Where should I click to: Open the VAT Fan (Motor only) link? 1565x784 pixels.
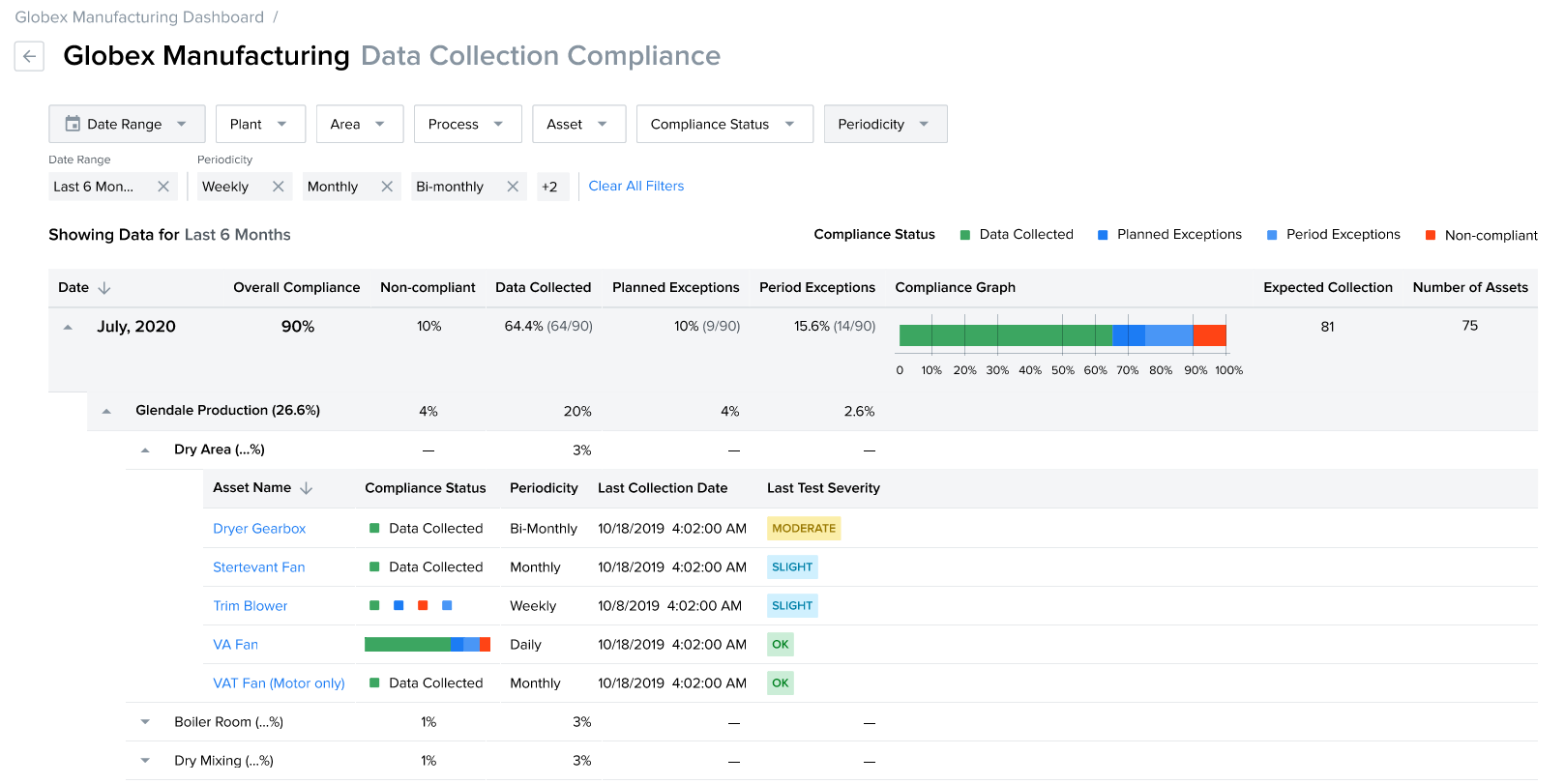coord(279,683)
